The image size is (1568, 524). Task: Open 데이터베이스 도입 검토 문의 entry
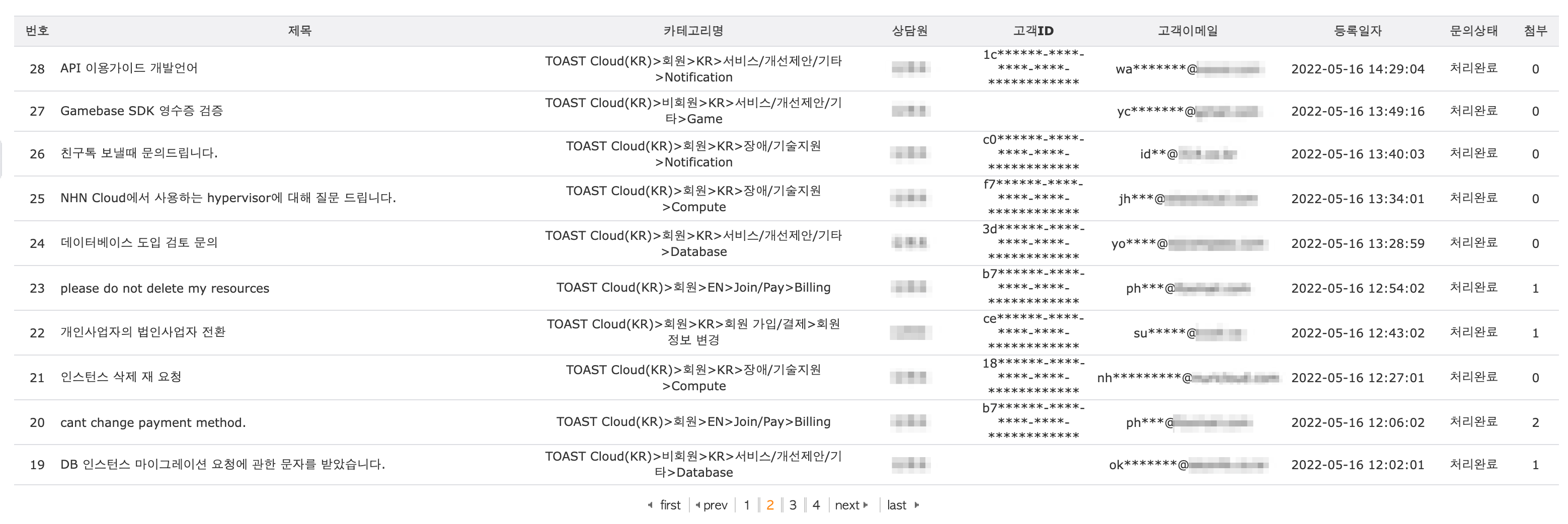click(x=139, y=242)
